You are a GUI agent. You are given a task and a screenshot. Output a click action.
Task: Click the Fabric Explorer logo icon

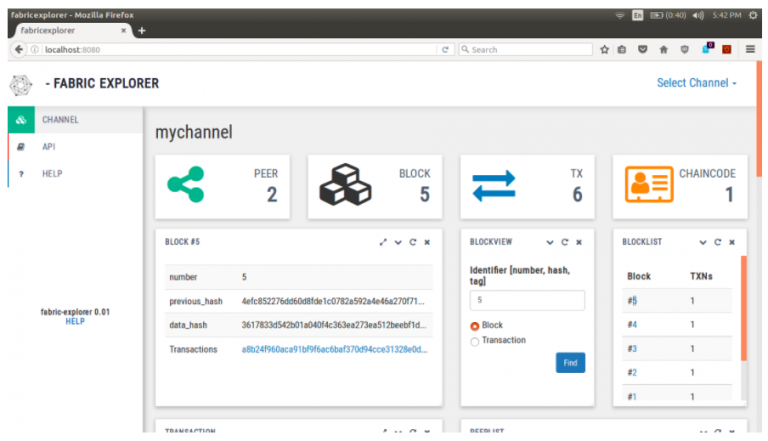pos(21,84)
